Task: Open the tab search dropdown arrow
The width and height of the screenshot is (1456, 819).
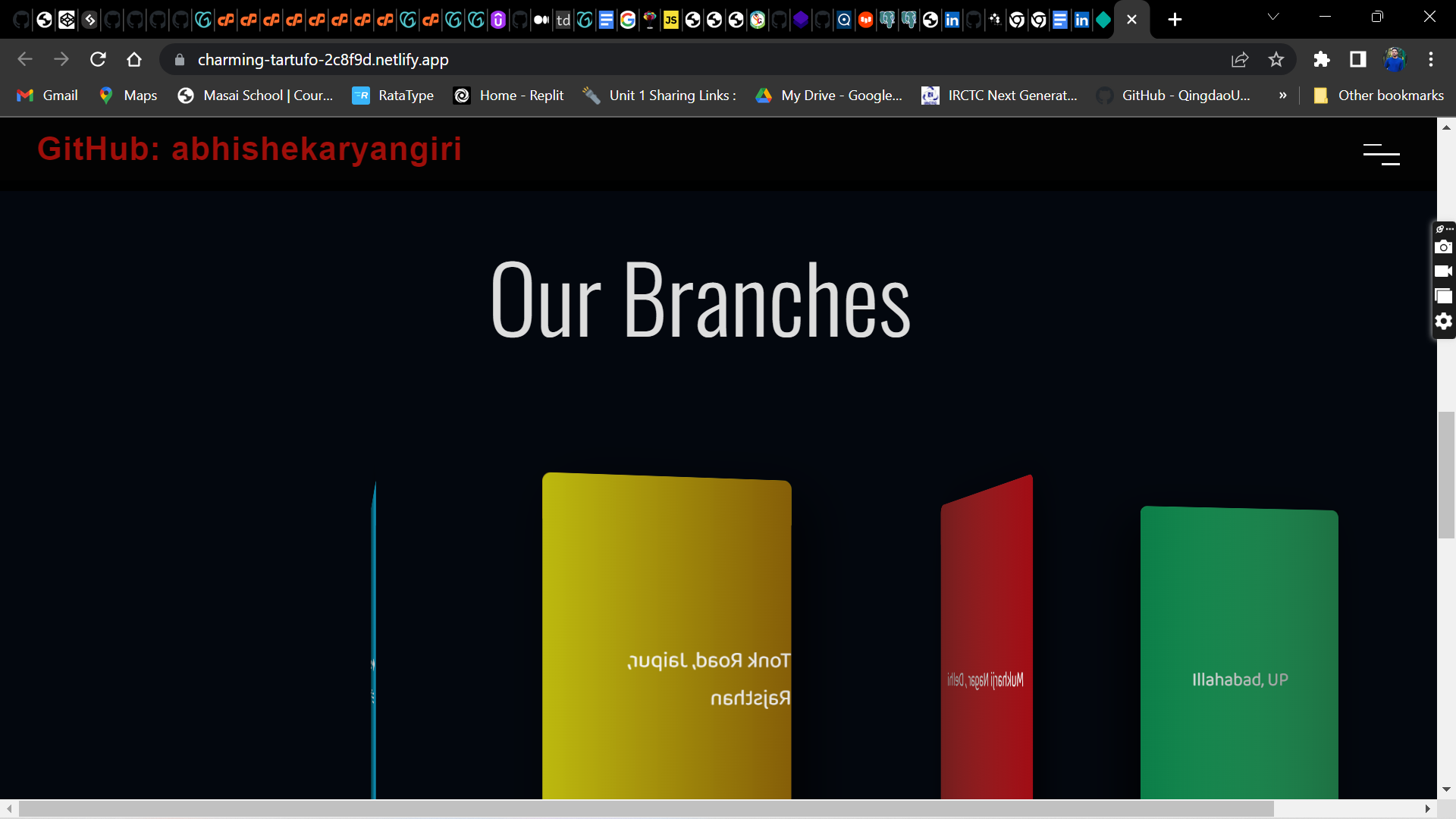Action: click(1273, 16)
